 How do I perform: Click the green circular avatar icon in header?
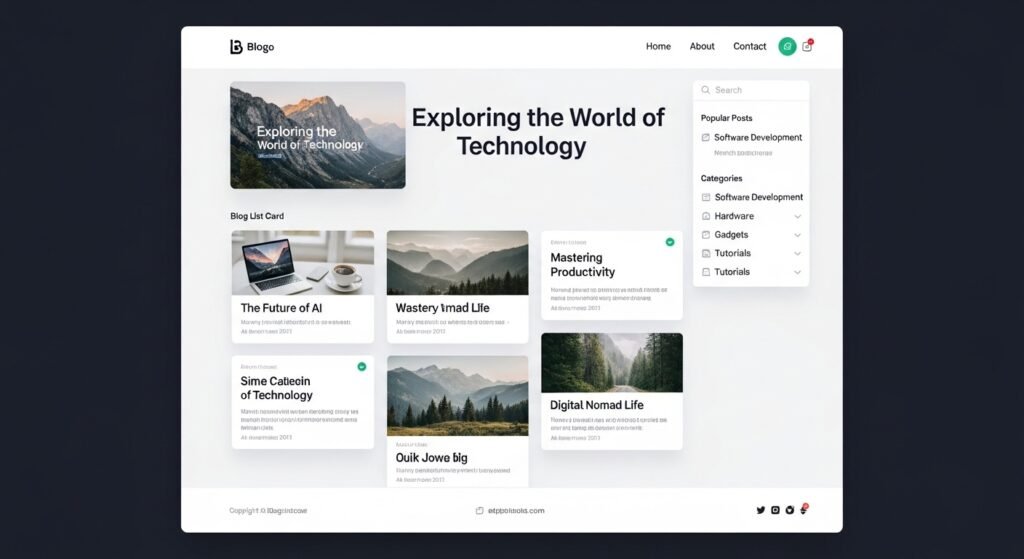787,46
